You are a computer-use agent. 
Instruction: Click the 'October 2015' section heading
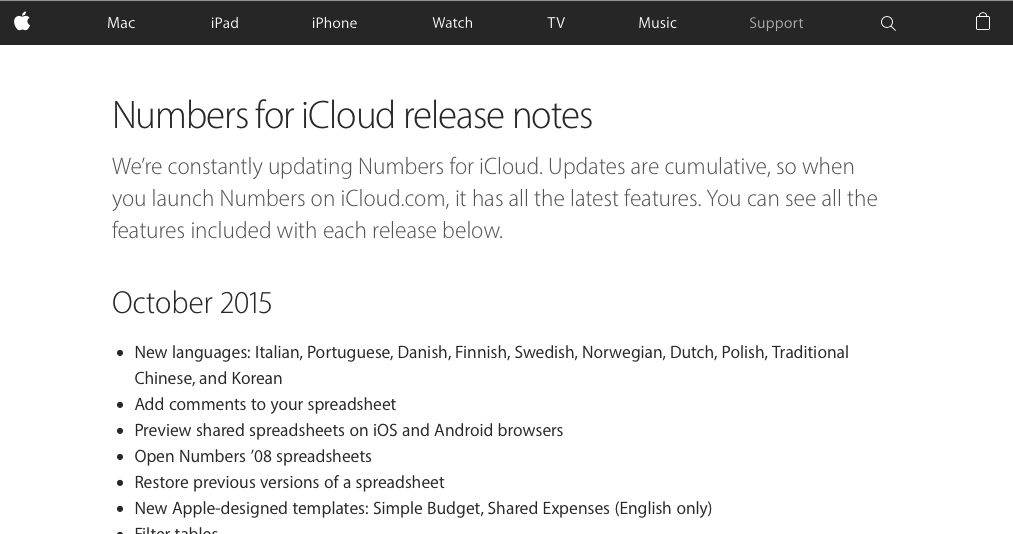[192, 303]
